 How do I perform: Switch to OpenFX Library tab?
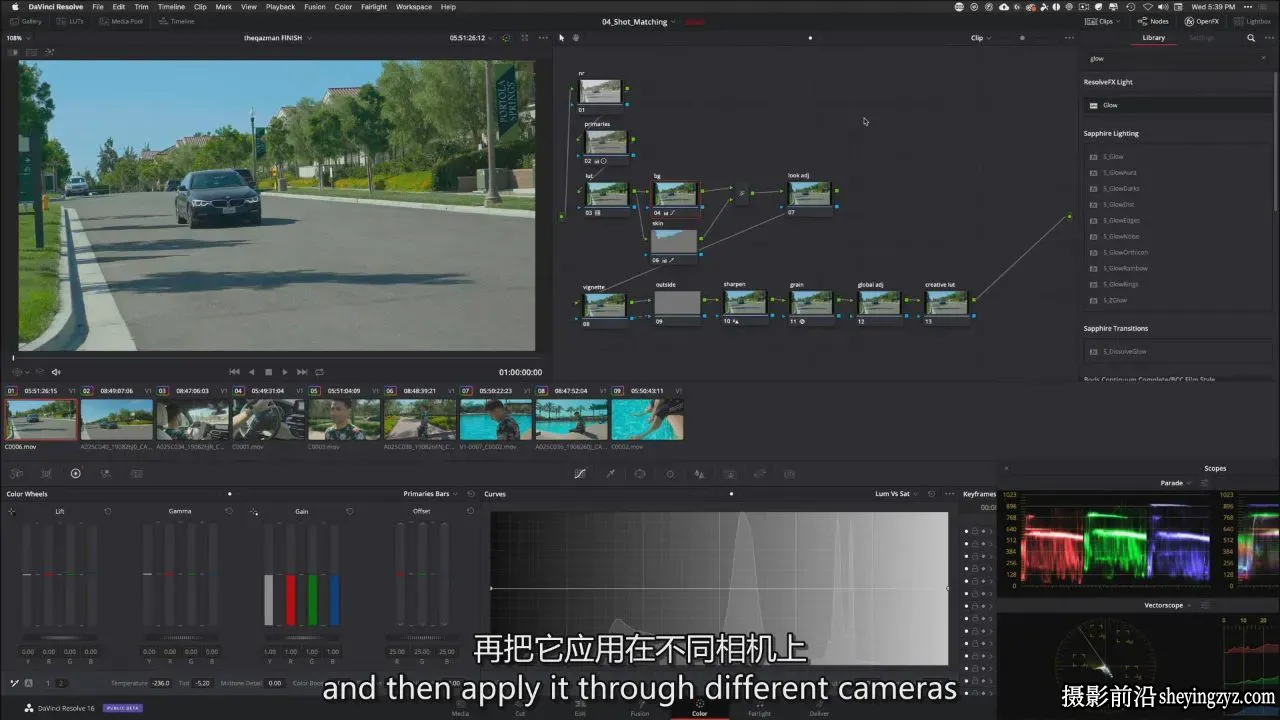pos(1153,38)
